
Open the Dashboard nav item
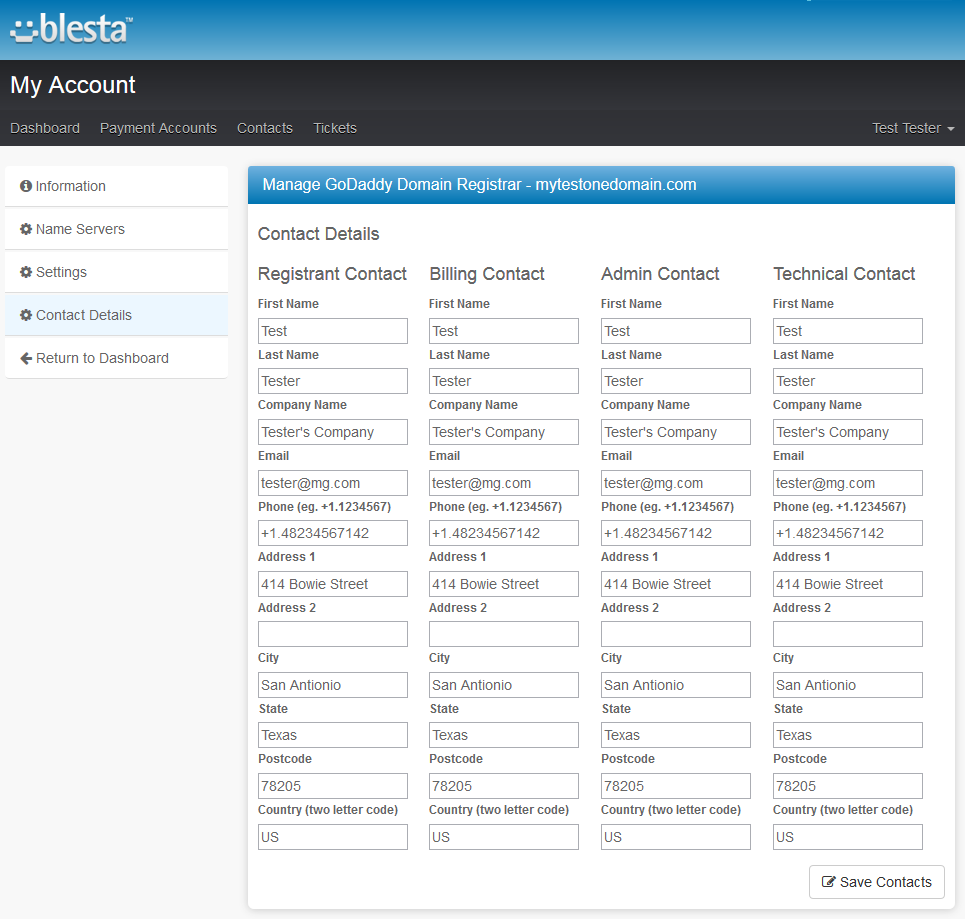(x=45, y=128)
